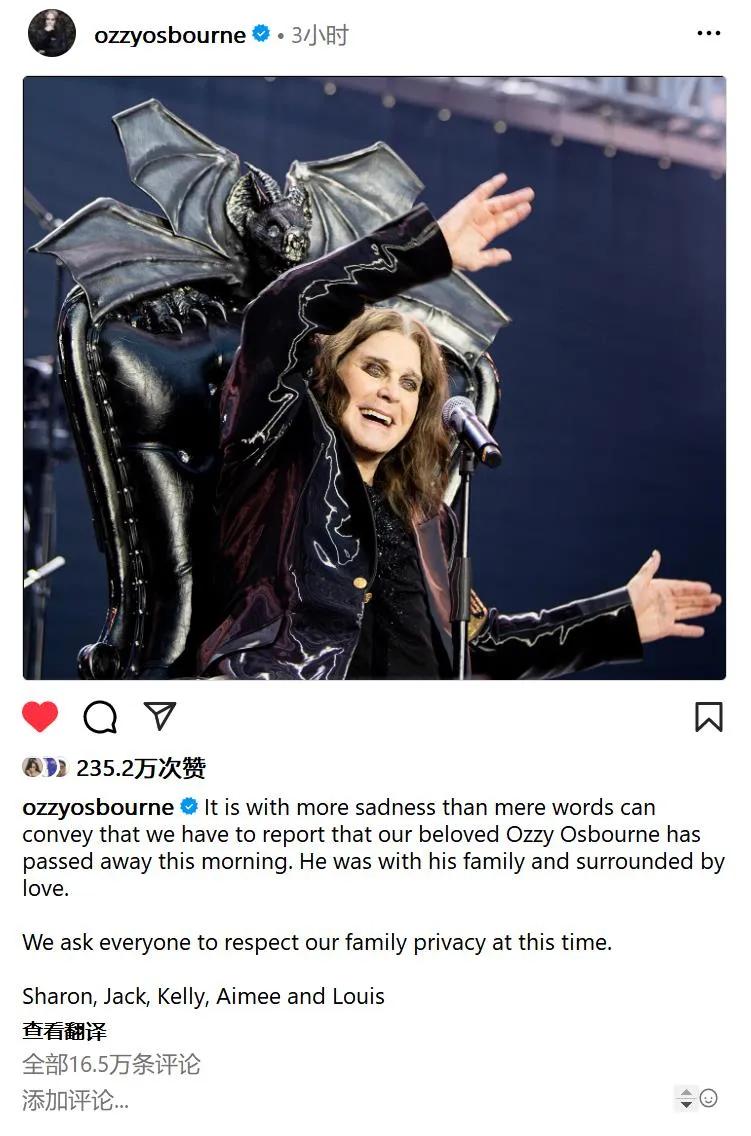This screenshot has width=751, height=1136.
Task: Open the smiley emoji picker
Action: (708, 1098)
